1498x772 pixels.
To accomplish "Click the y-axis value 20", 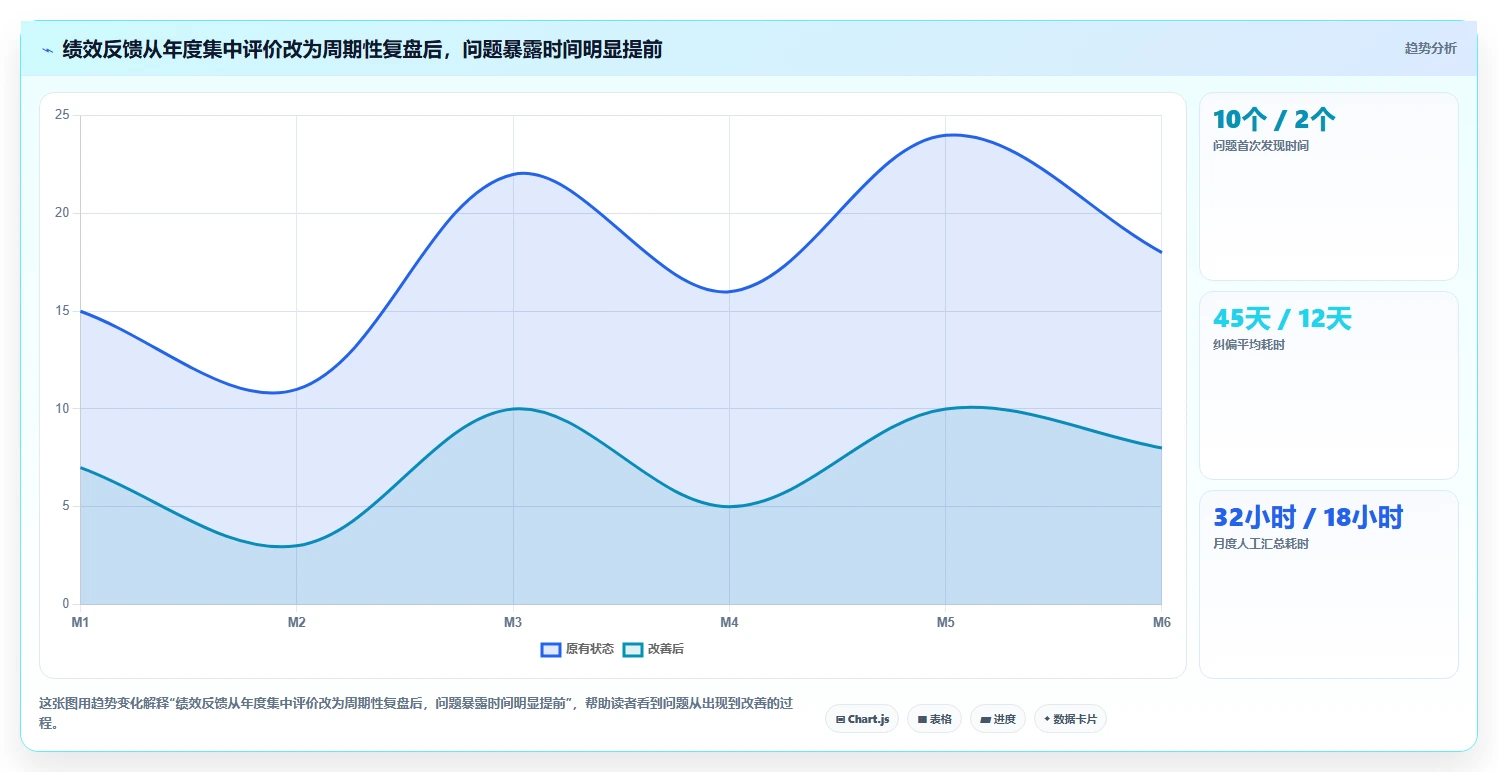I will tap(62, 213).
